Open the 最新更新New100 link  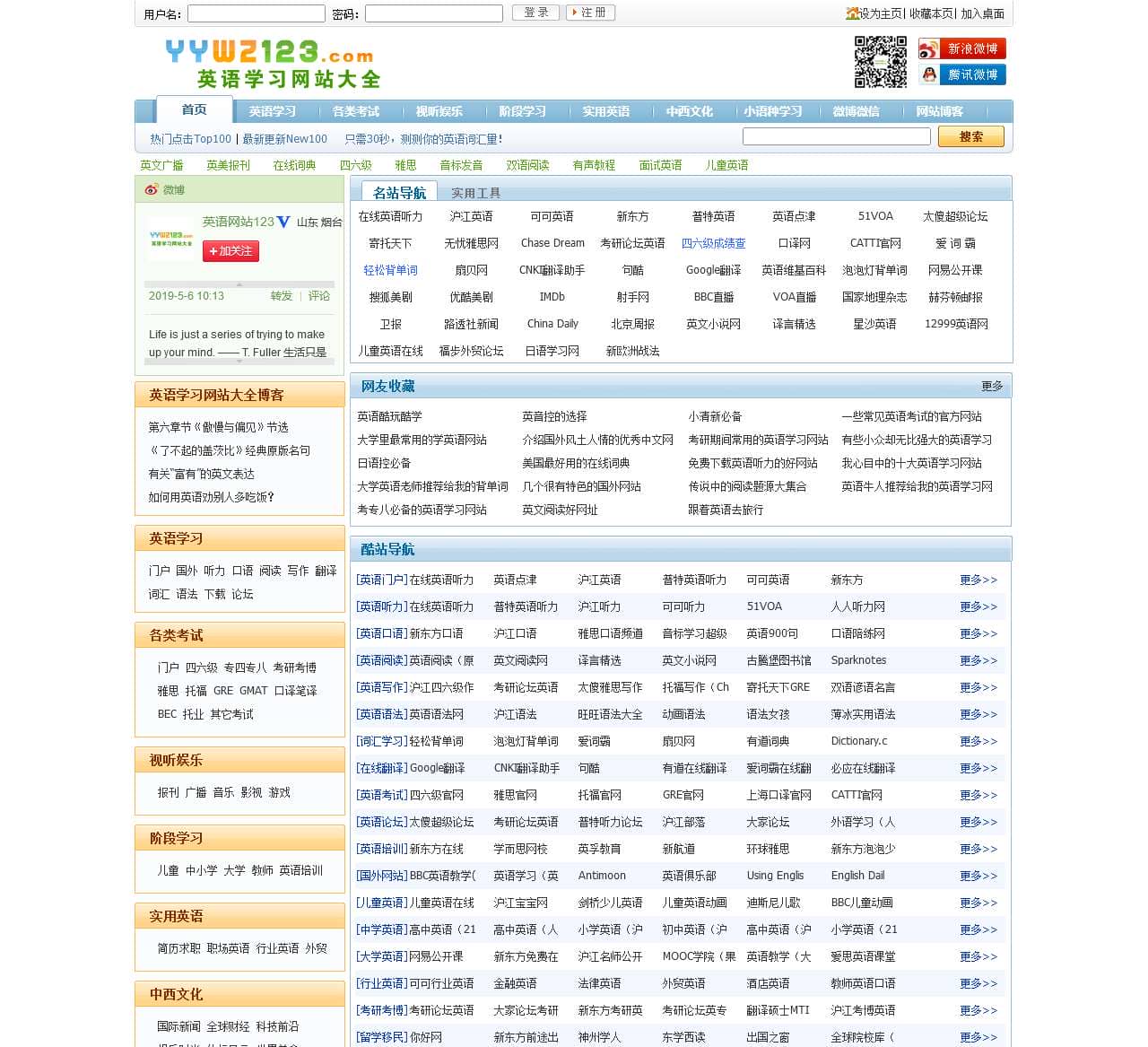point(284,139)
